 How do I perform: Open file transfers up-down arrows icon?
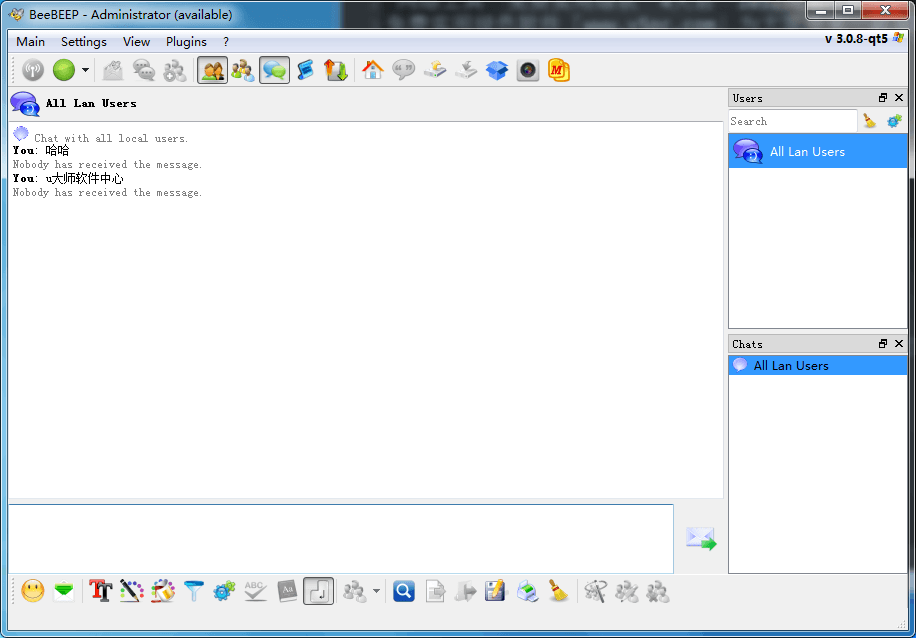(336, 71)
